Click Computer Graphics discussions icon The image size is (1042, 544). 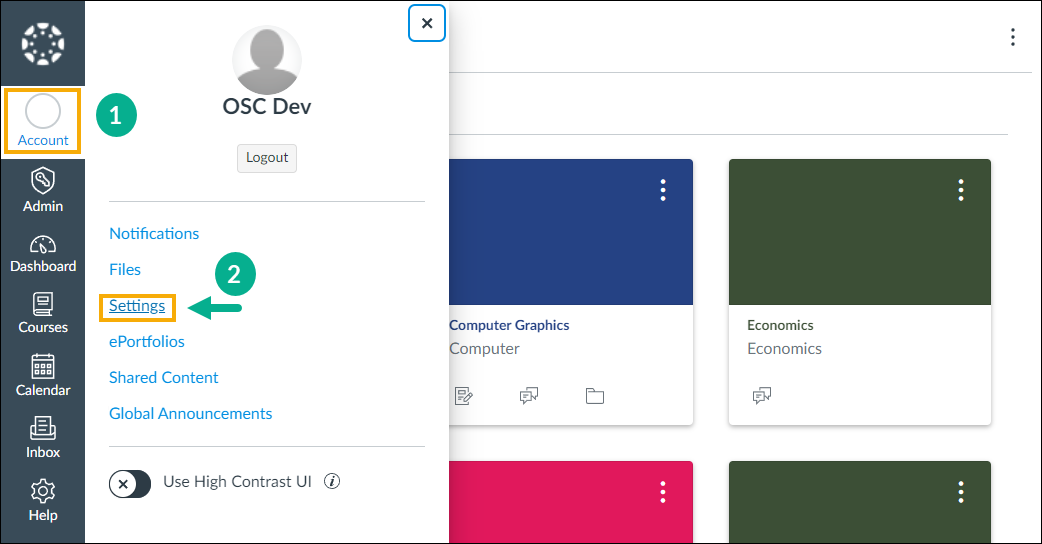(x=529, y=396)
